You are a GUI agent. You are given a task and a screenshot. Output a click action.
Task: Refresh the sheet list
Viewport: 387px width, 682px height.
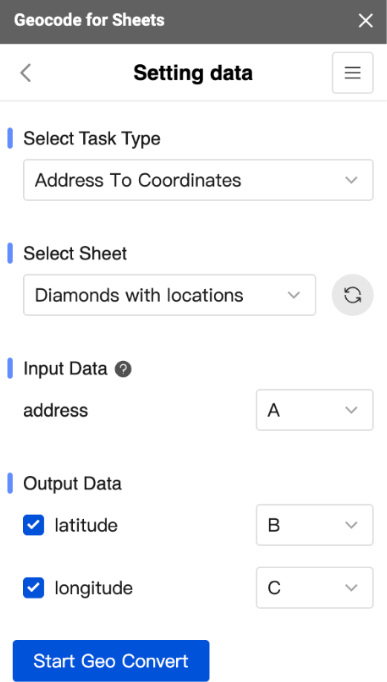353,295
